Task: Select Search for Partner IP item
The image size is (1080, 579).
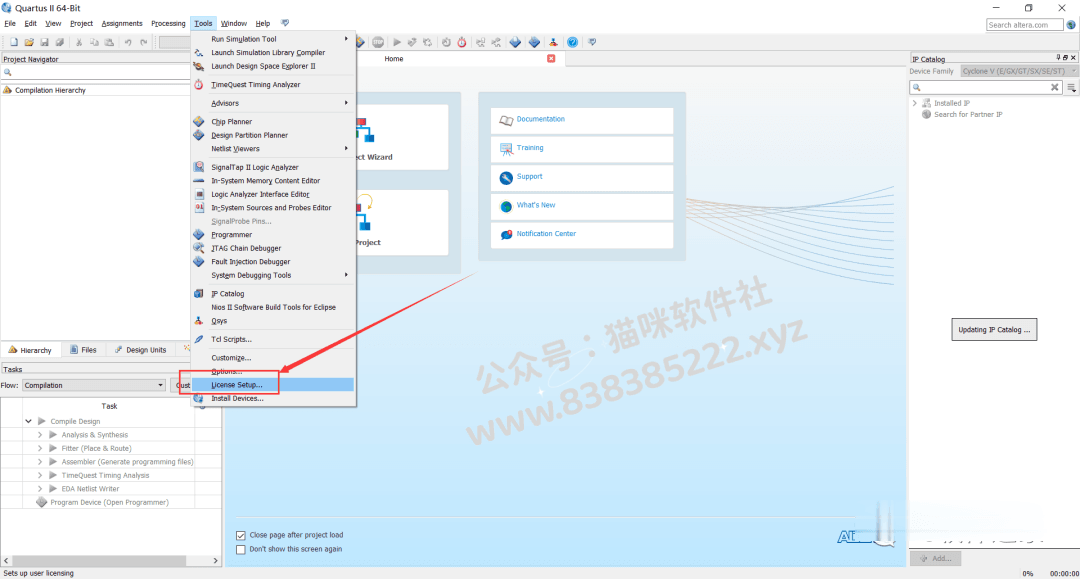Action: [x=968, y=114]
